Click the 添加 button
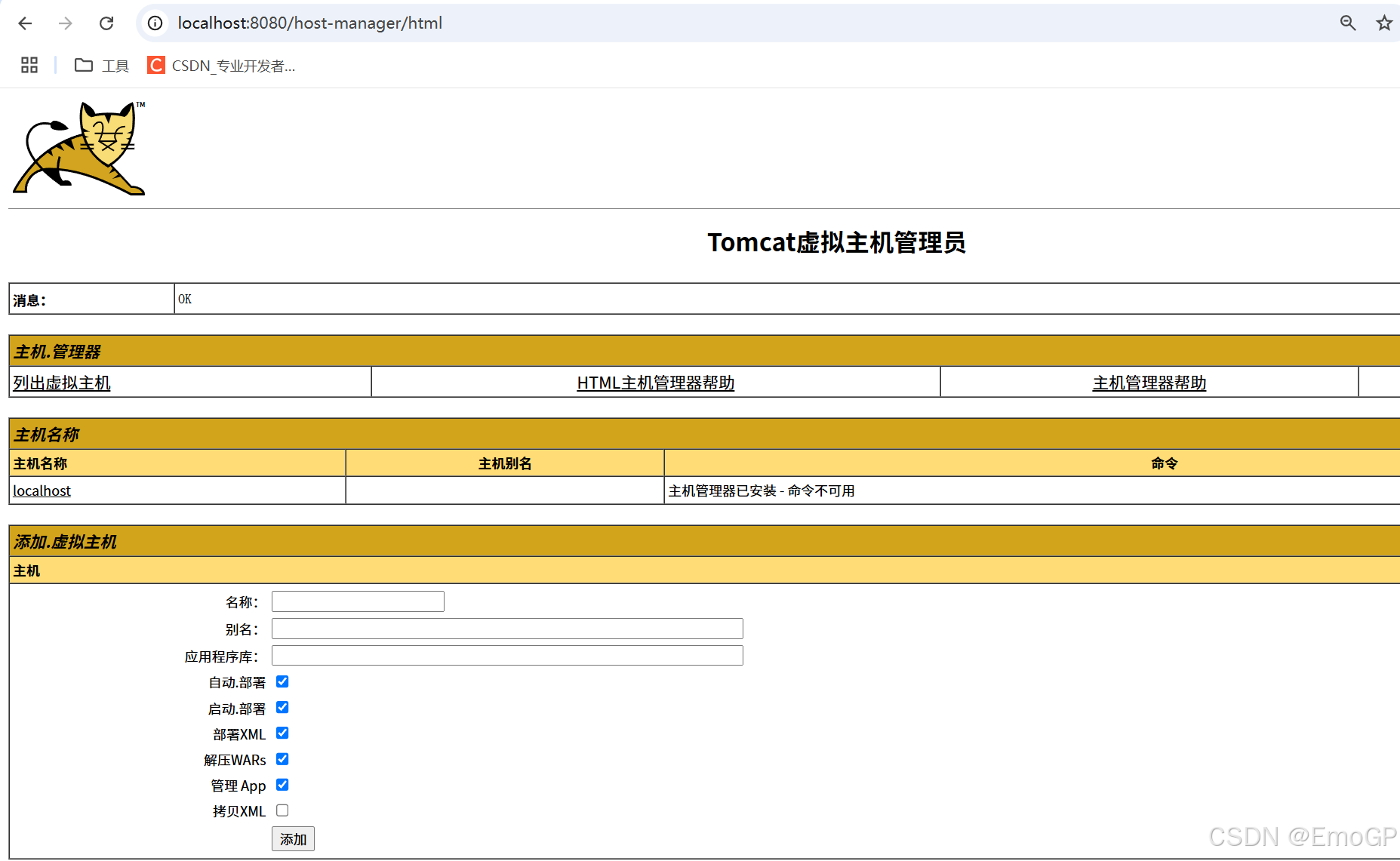Viewport: 1400px width, 861px height. coord(293,839)
